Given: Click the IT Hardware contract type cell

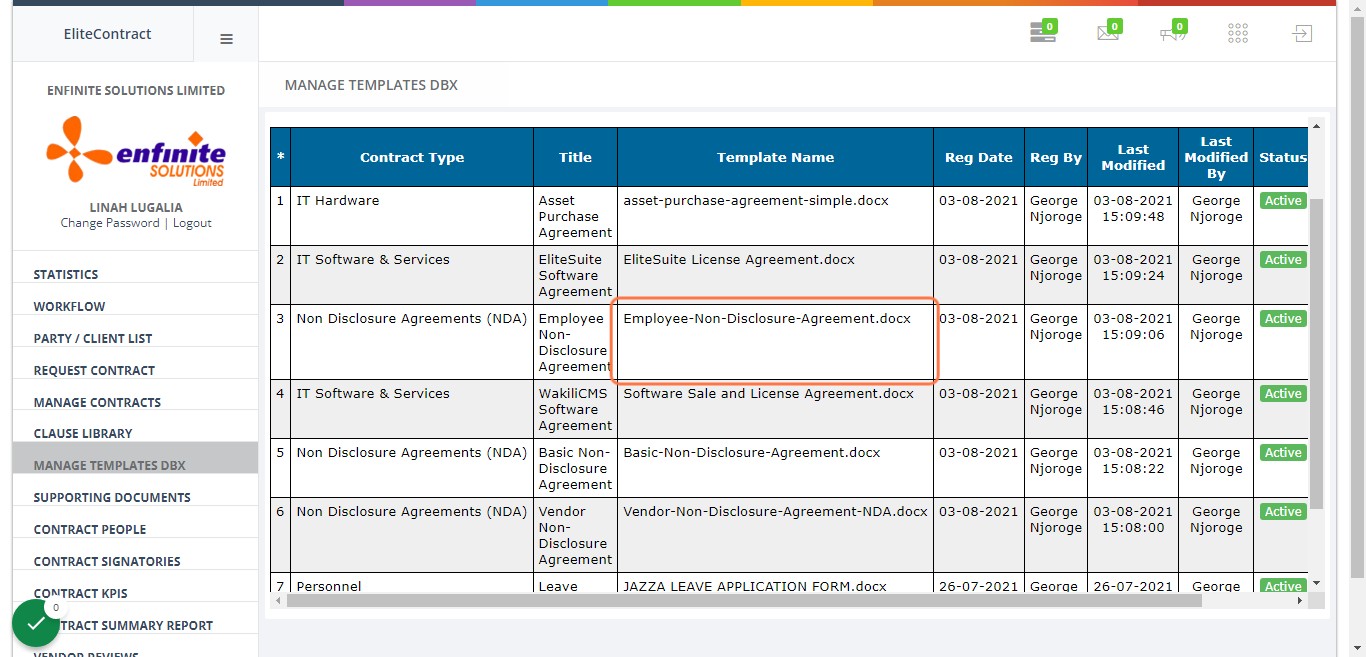Looking at the screenshot, I should (412, 216).
